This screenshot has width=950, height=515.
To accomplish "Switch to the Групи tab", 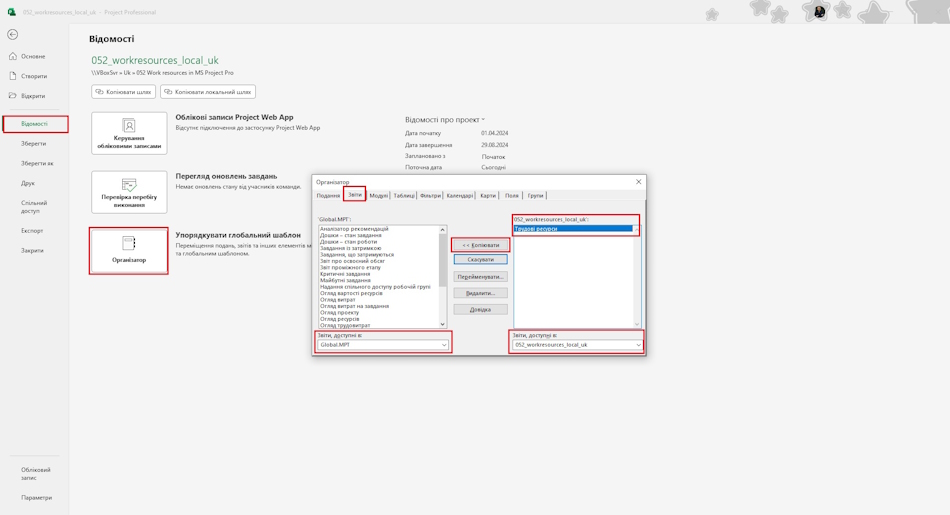I will tap(535, 196).
